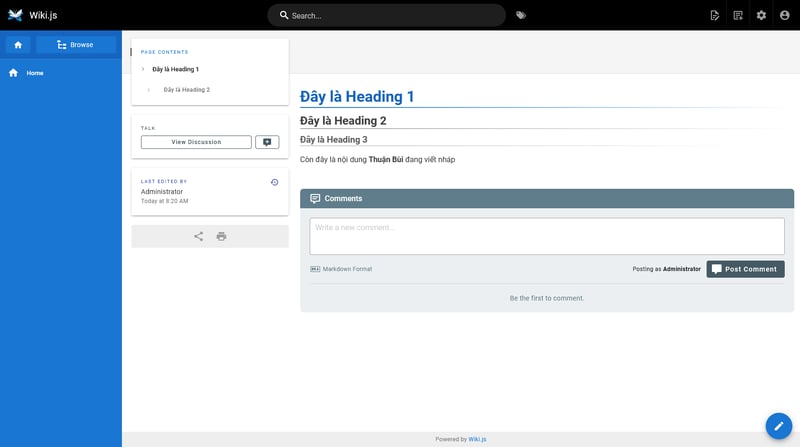Image resolution: width=800 pixels, height=447 pixels.
Task: Click the new page icon
Action: coord(714,15)
